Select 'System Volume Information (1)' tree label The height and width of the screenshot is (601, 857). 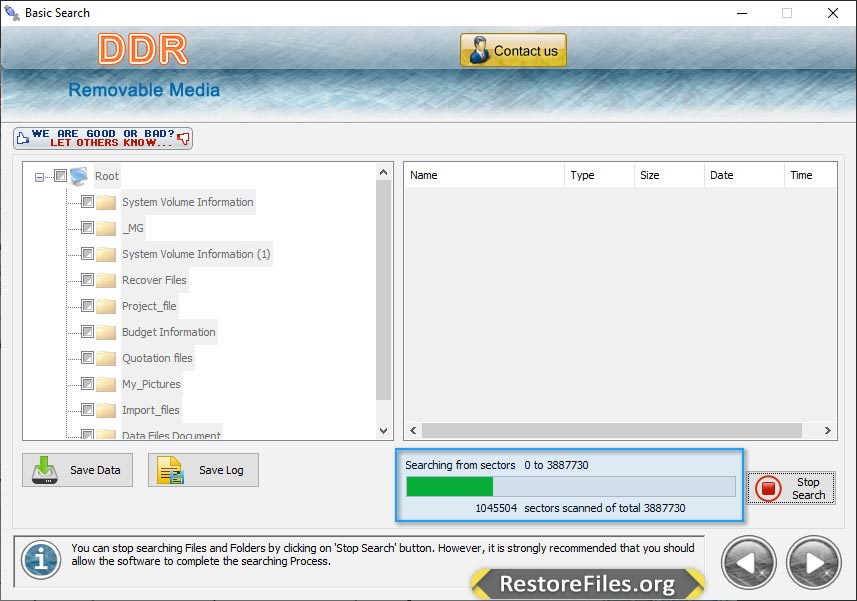coord(196,254)
